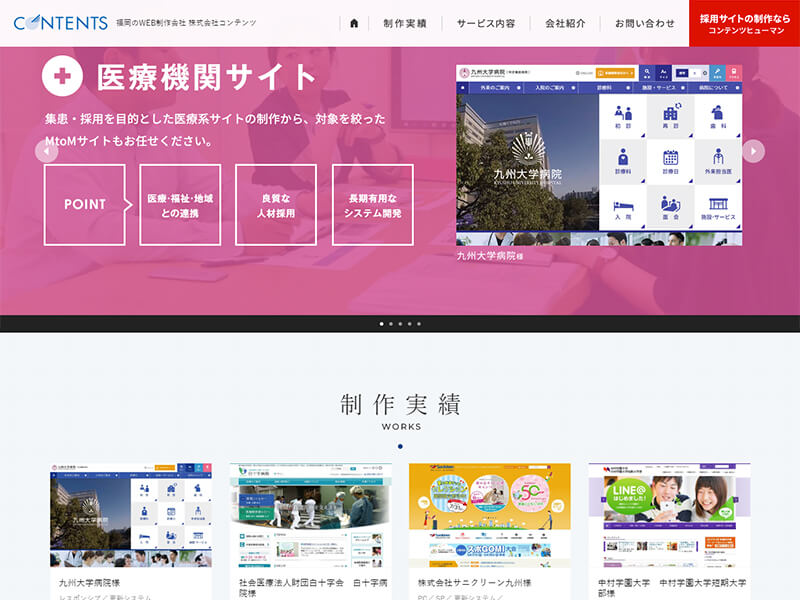Open the お問い合わせ menu item

(644, 23)
